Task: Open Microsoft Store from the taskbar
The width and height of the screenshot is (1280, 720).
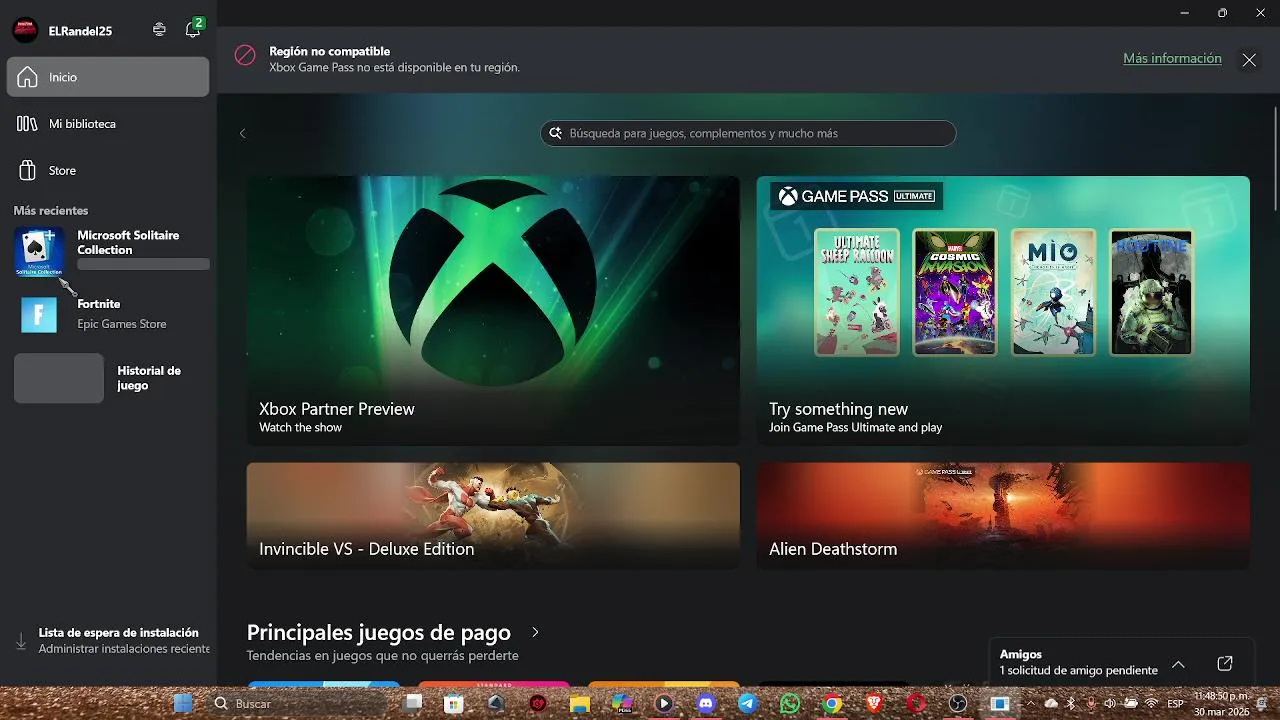Action: coord(454,704)
